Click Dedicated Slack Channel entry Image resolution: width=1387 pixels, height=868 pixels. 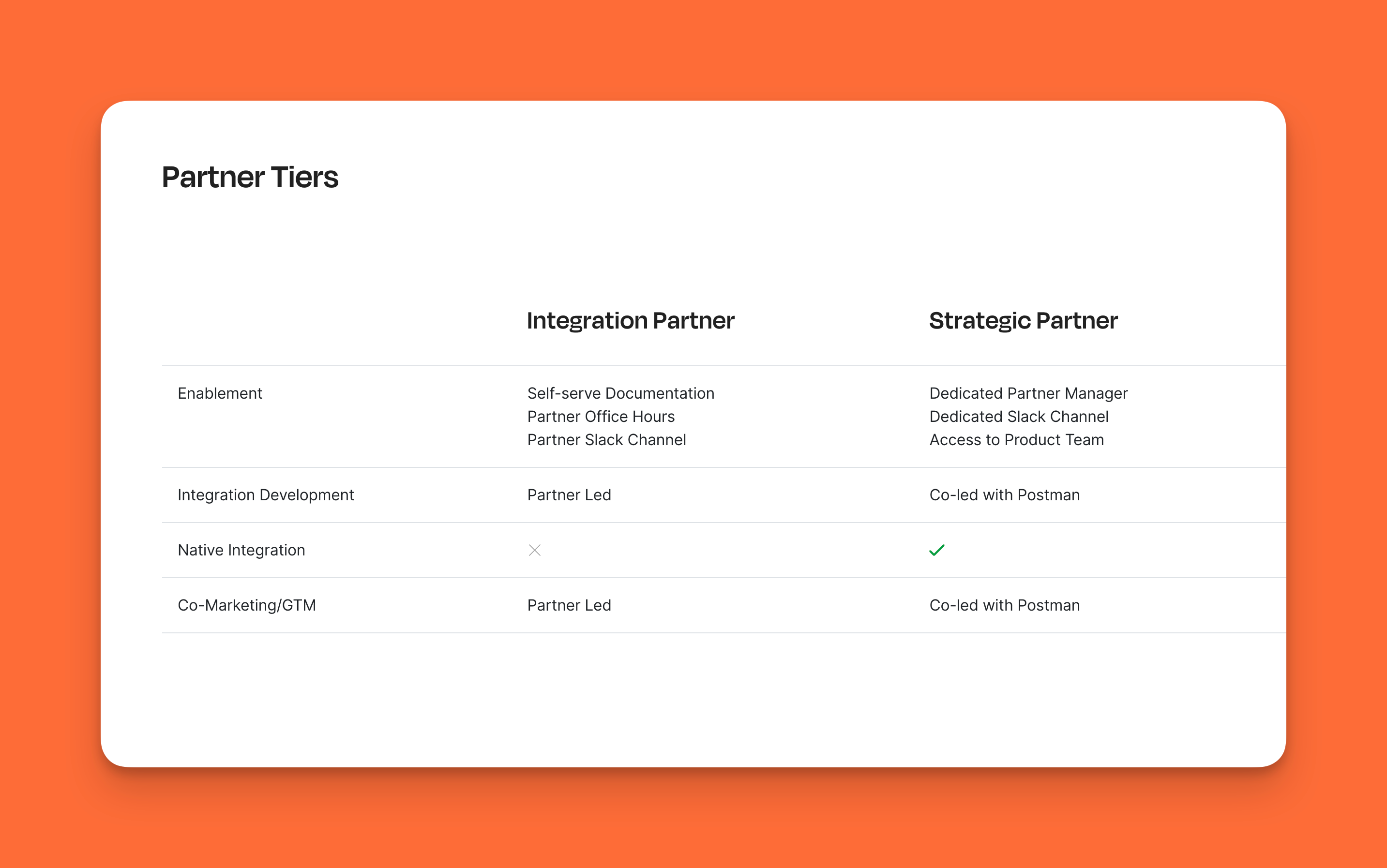tap(1018, 416)
